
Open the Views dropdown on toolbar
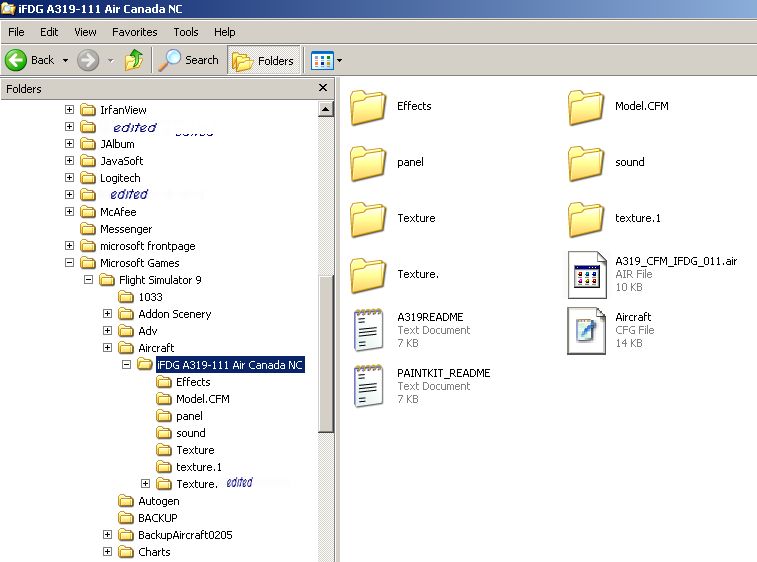(326, 60)
